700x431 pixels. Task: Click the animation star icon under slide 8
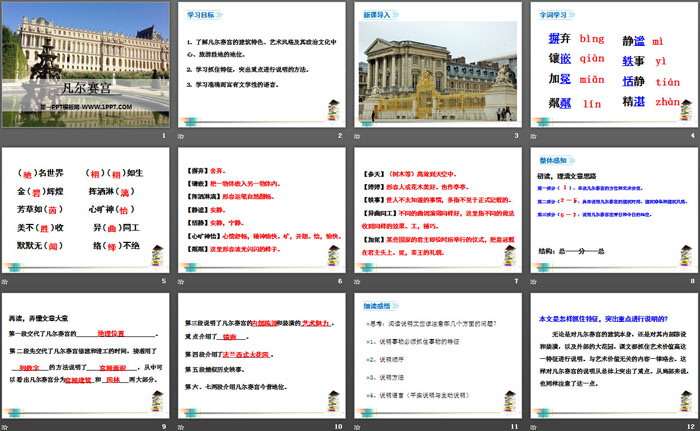point(533,282)
